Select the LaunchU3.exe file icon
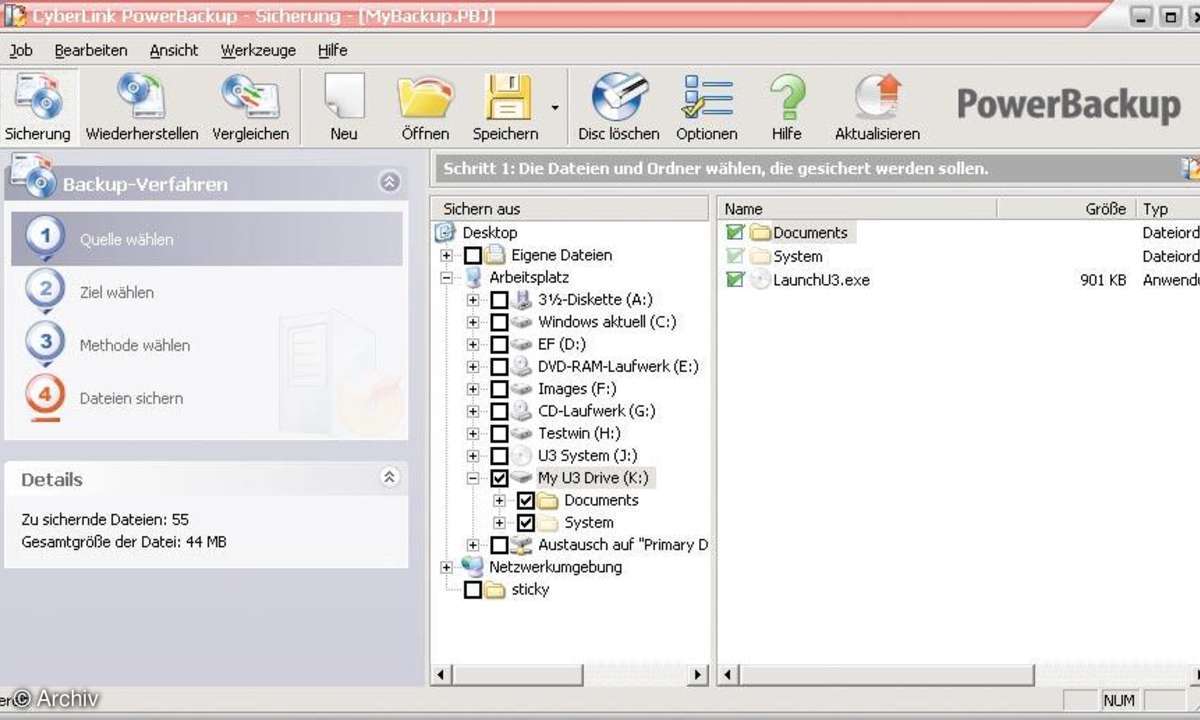 click(760, 280)
